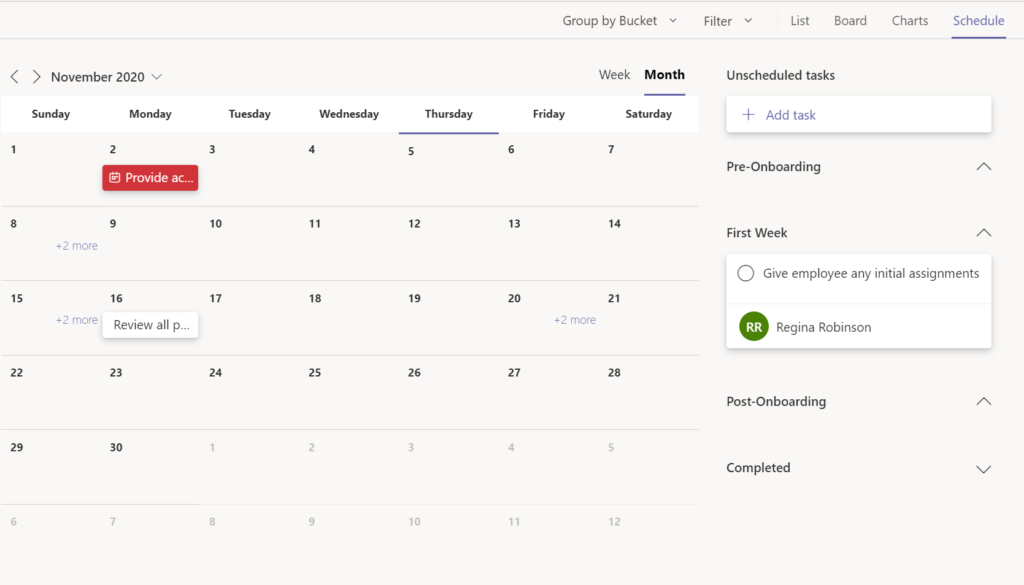Open Filter dropdown

[x=728, y=21]
